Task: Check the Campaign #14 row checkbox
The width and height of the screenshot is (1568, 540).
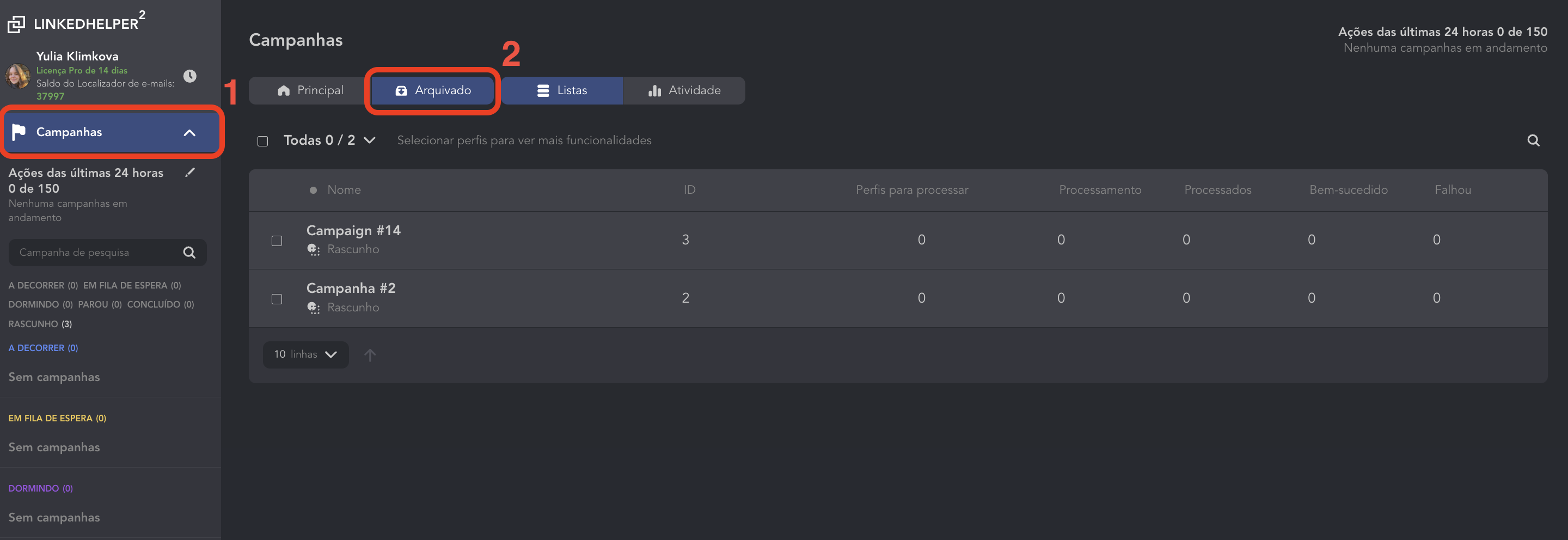Action: [277, 241]
